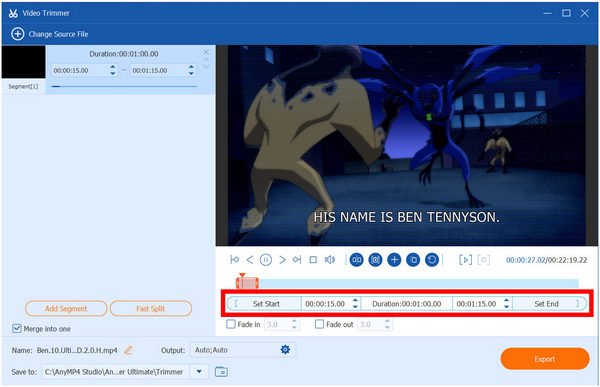Click the video preview frame
This screenshot has height=387, width=600.
407,145
